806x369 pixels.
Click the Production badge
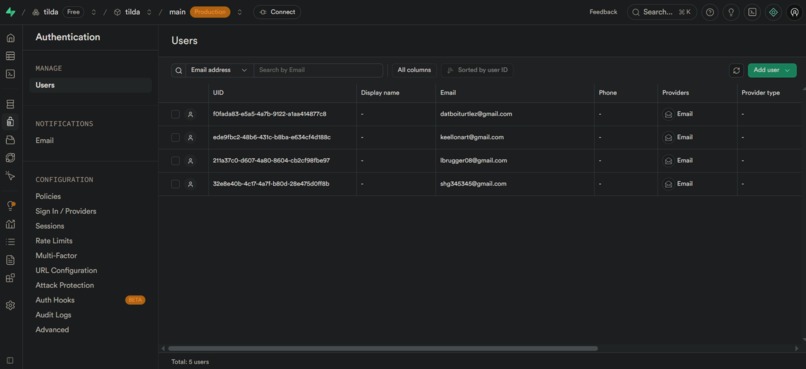210,12
